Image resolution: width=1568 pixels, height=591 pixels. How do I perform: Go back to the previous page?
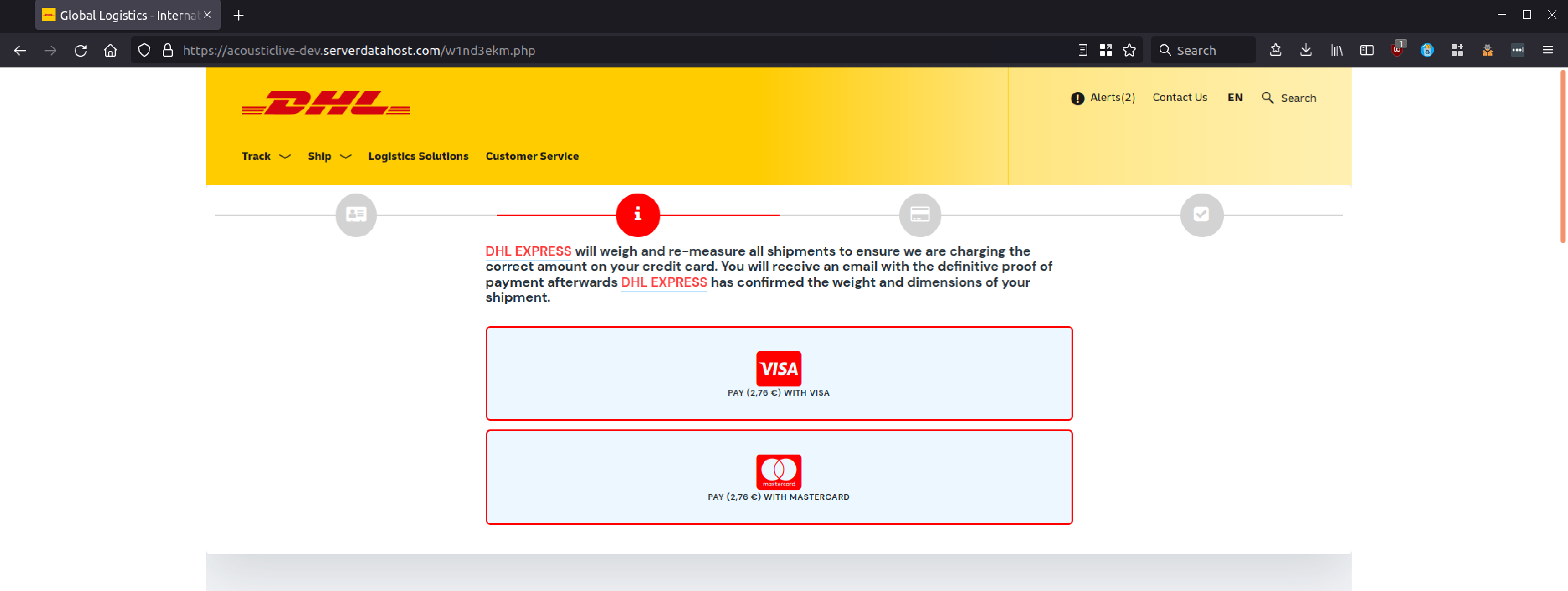click(x=20, y=51)
